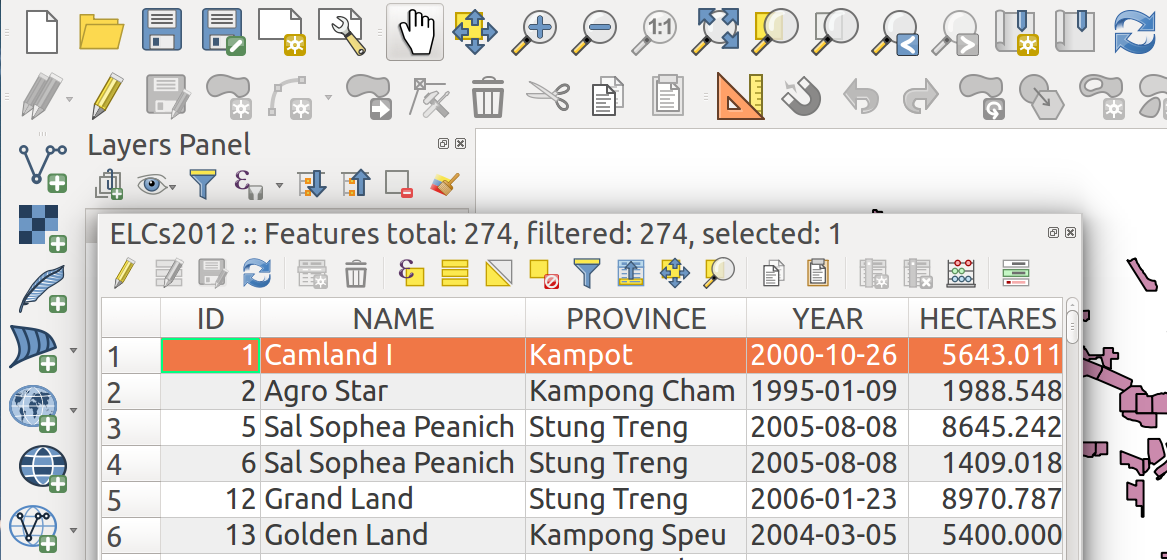Click the Refresh map icon
Screen dimensions: 1167x560
(x=1136, y=32)
